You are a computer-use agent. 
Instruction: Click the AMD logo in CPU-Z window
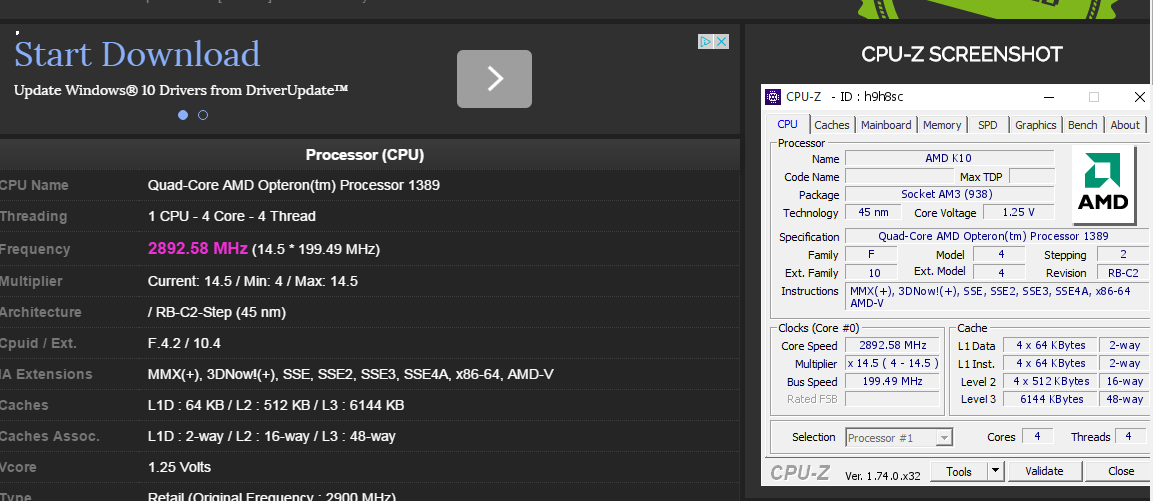click(1103, 182)
